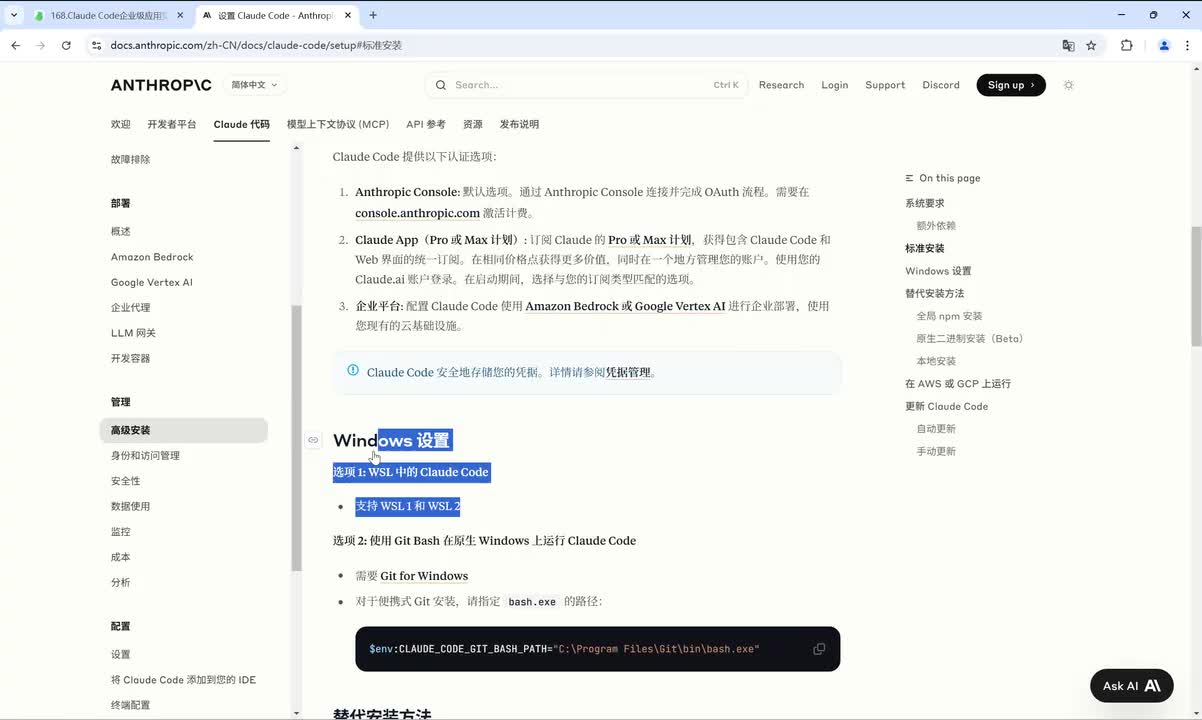The image size is (1202, 720).
Task: Jump to 自动更新 in On this page
Action: pyautogui.click(x=937, y=429)
